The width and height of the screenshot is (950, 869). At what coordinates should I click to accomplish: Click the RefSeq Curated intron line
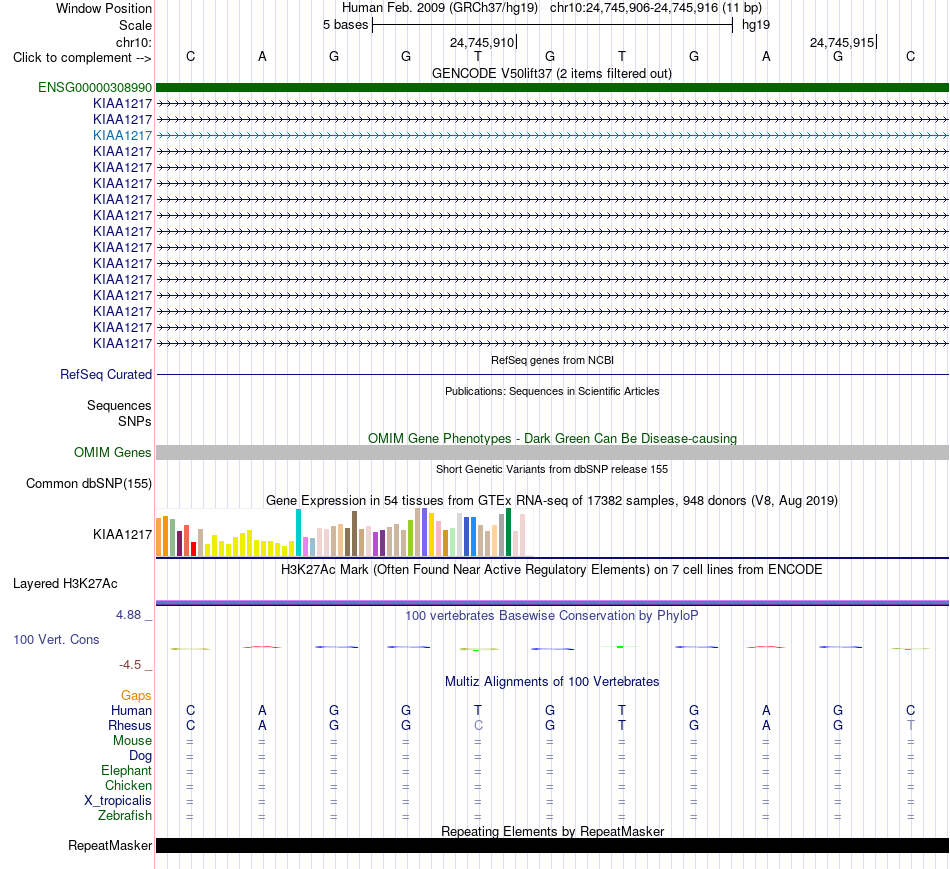[552, 375]
